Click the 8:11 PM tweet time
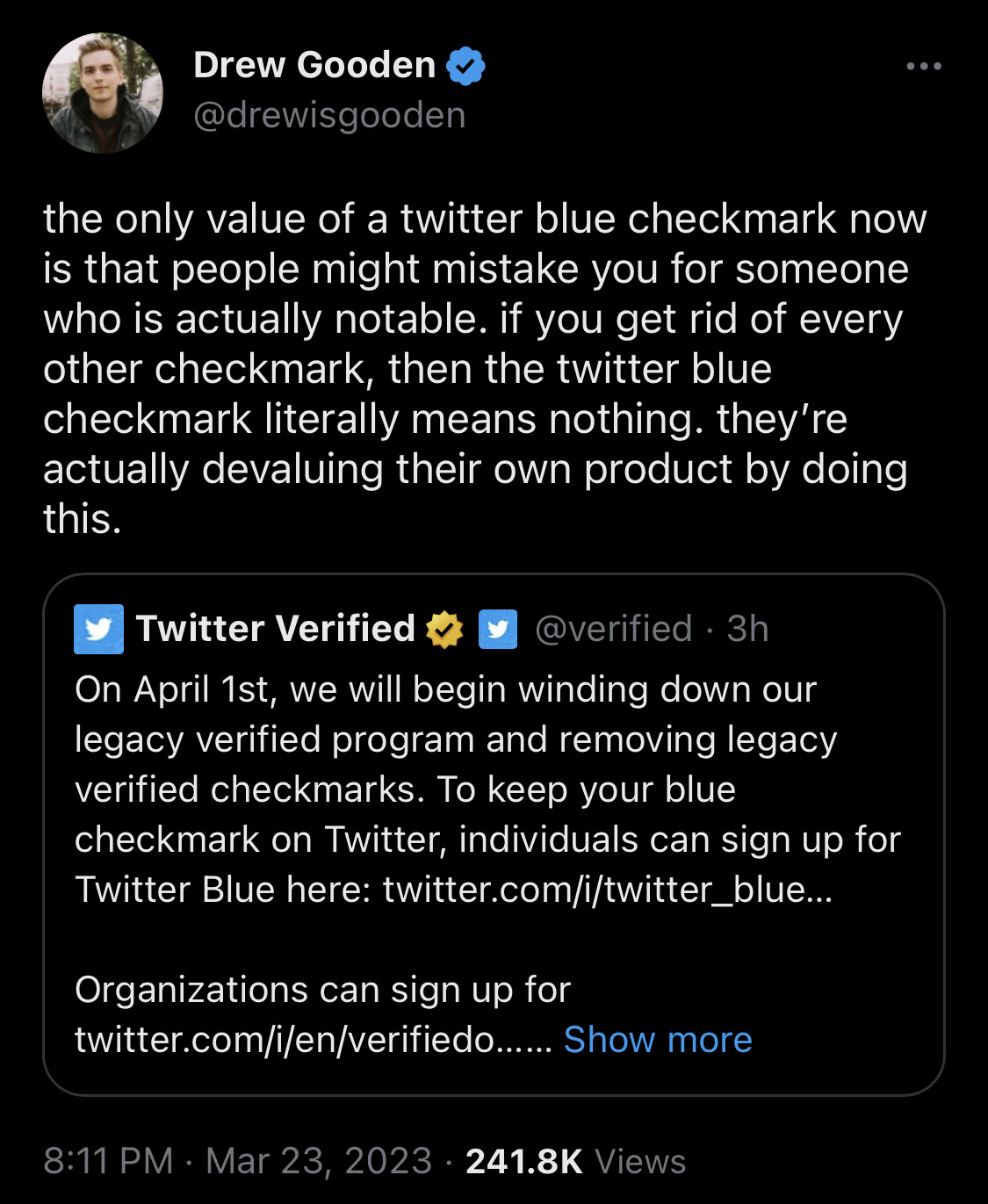Viewport: 988px width, 1204px height. coord(108,1161)
